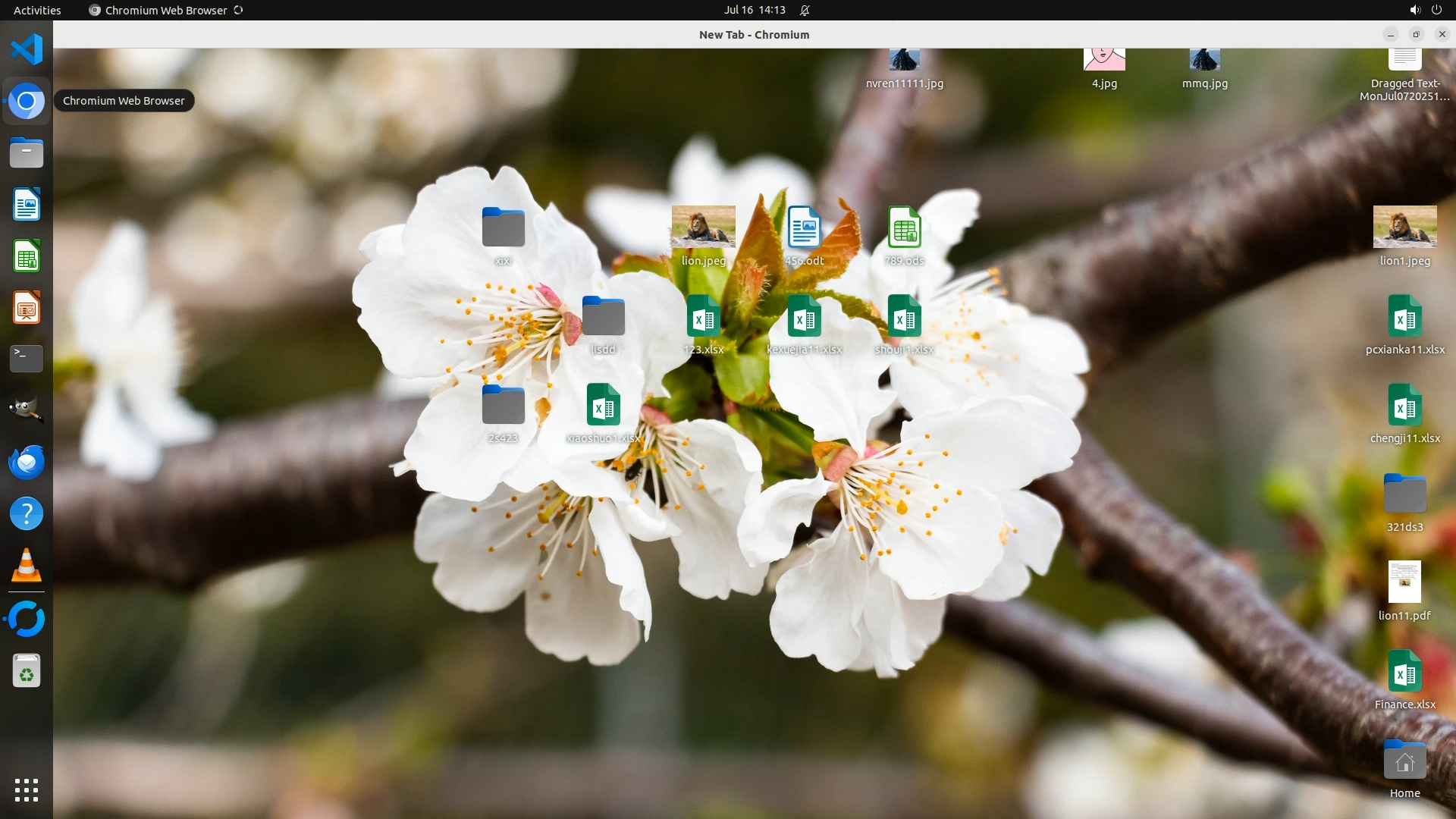Launch LibreOffice Writer from the dock
Image resolution: width=1456 pixels, height=819 pixels.
click(x=27, y=205)
